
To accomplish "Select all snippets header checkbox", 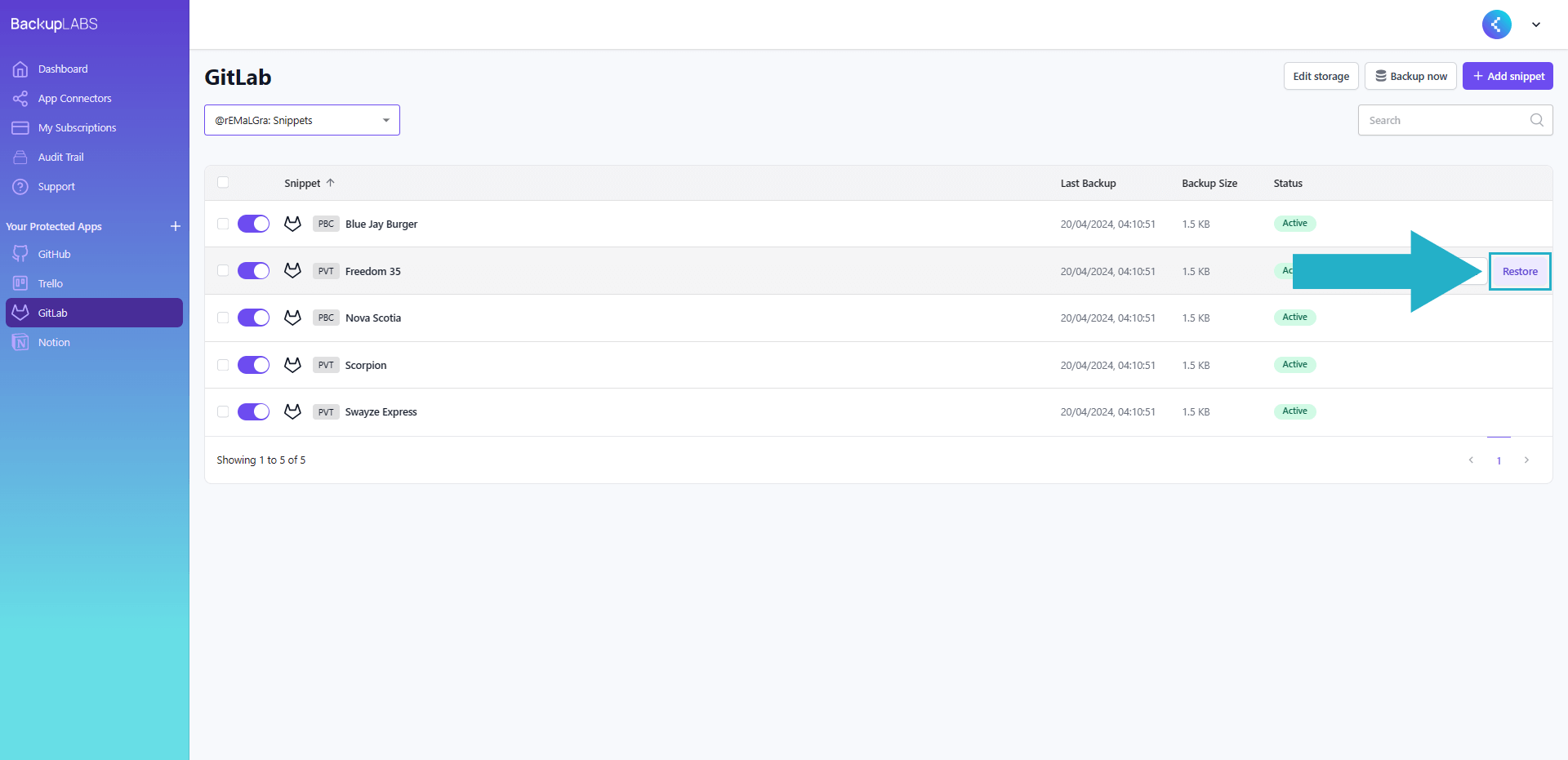I will [x=223, y=182].
